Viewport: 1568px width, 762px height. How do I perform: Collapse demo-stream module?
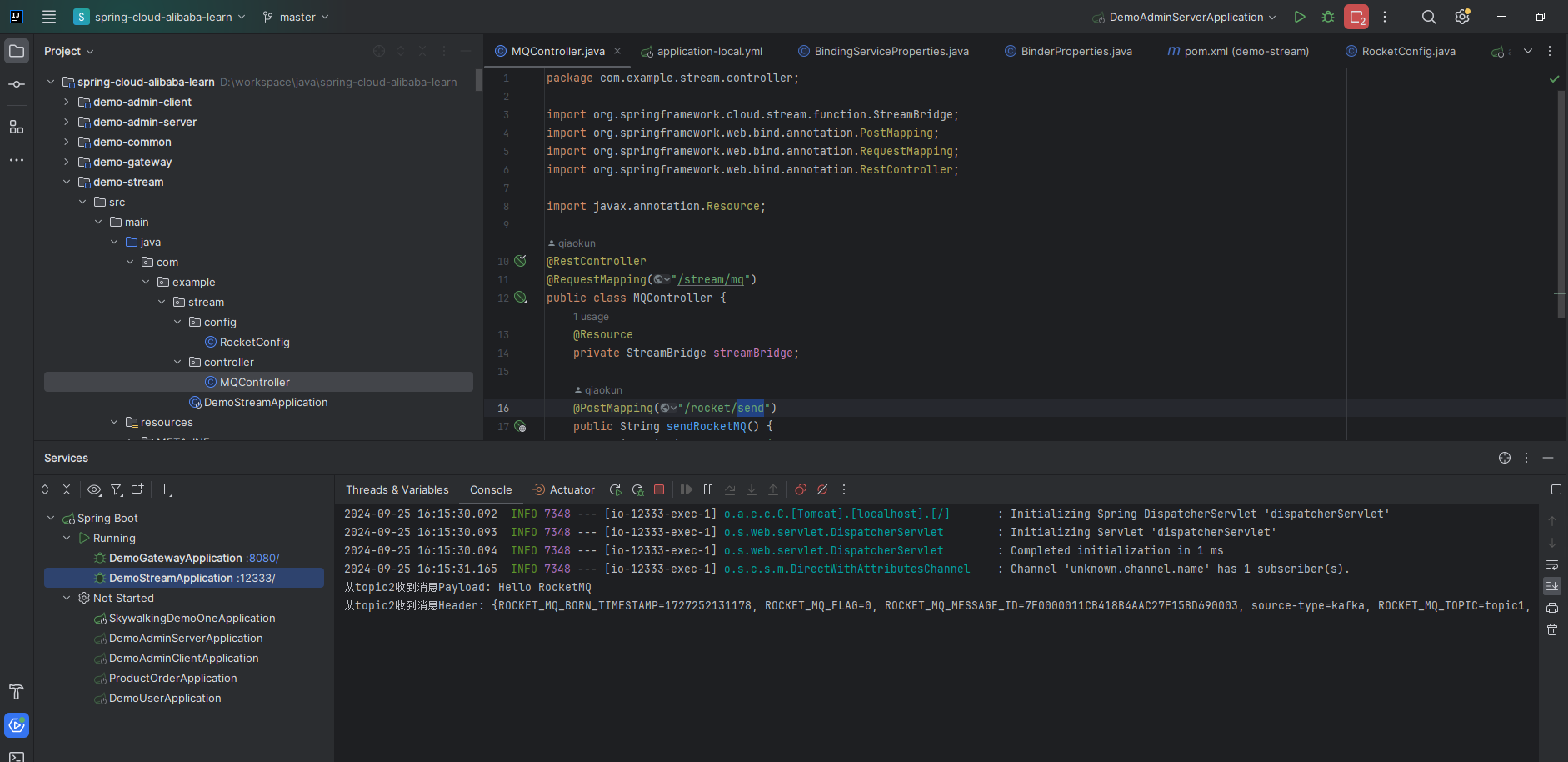(67, 182)
